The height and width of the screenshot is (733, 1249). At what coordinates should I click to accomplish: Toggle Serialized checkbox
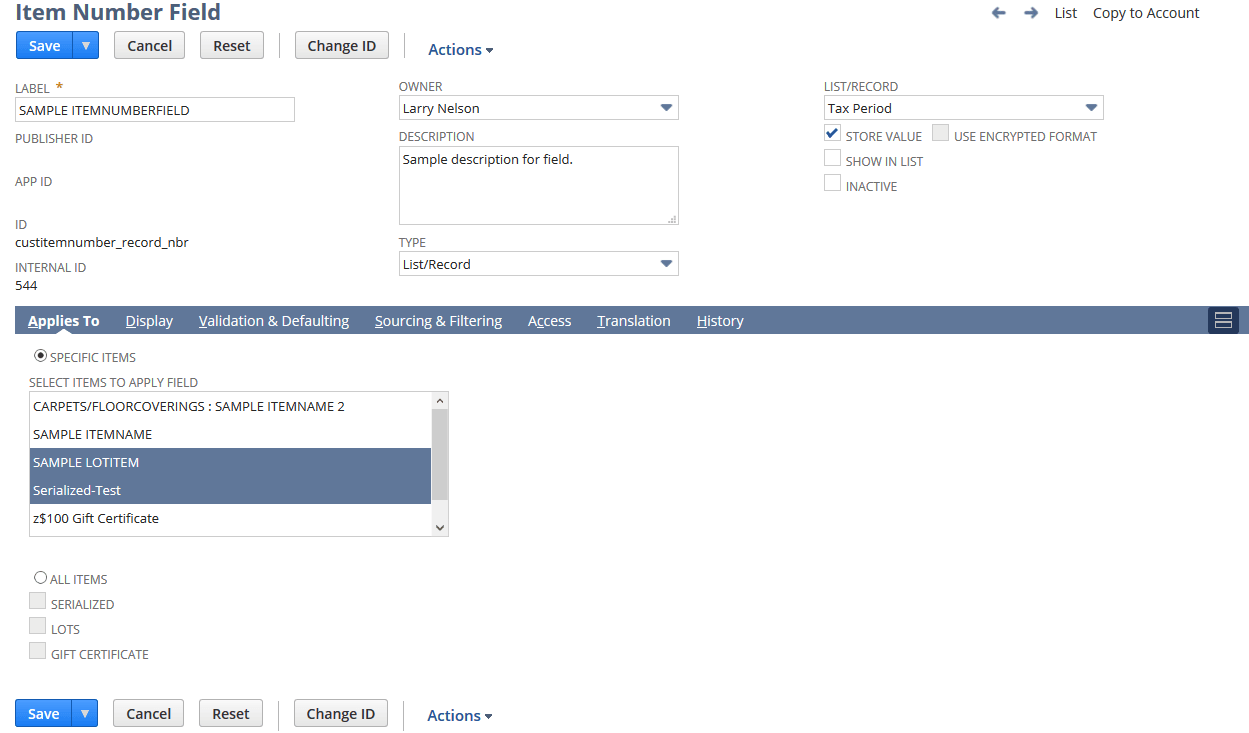click(37, 601)
